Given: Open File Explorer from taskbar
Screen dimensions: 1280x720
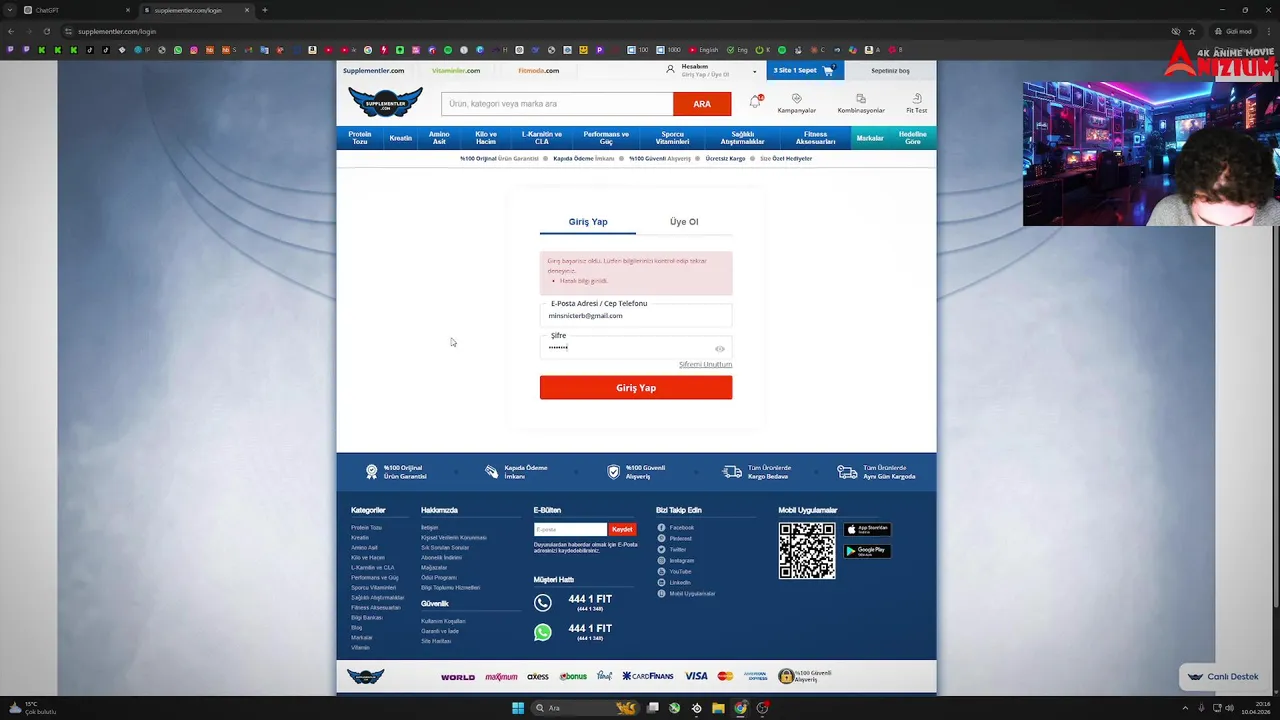Looking at the screenshot, I should click(x=718, y=708).
